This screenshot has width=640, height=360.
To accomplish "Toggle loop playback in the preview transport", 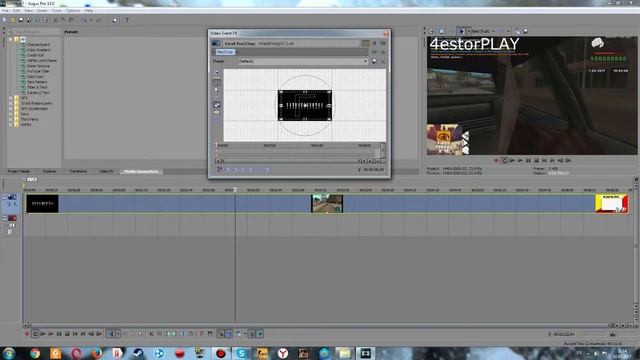I will pyautogui.click(x=504, y=161).
